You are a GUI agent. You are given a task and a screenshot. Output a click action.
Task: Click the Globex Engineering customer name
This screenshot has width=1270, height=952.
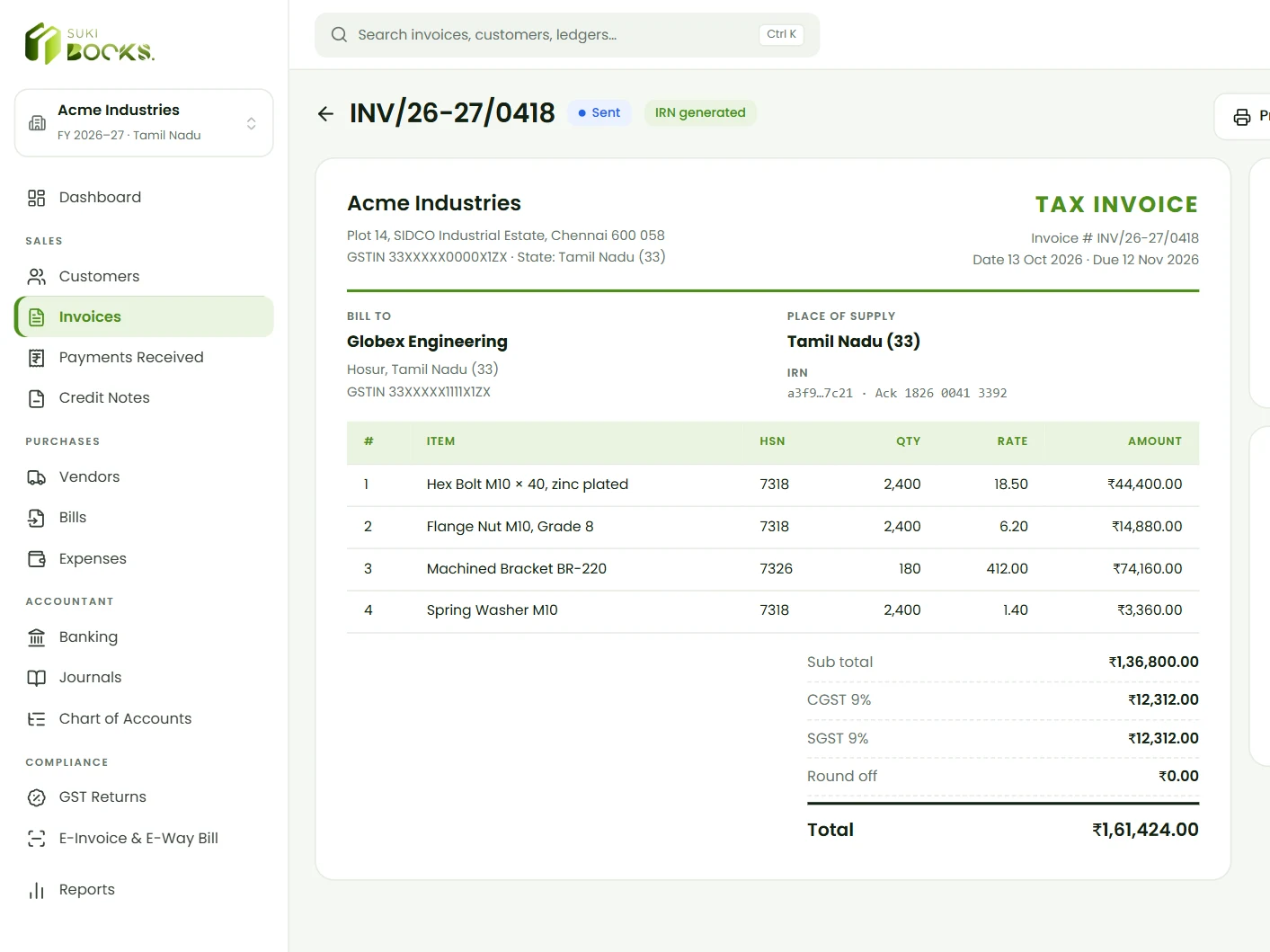coord(427,342)
